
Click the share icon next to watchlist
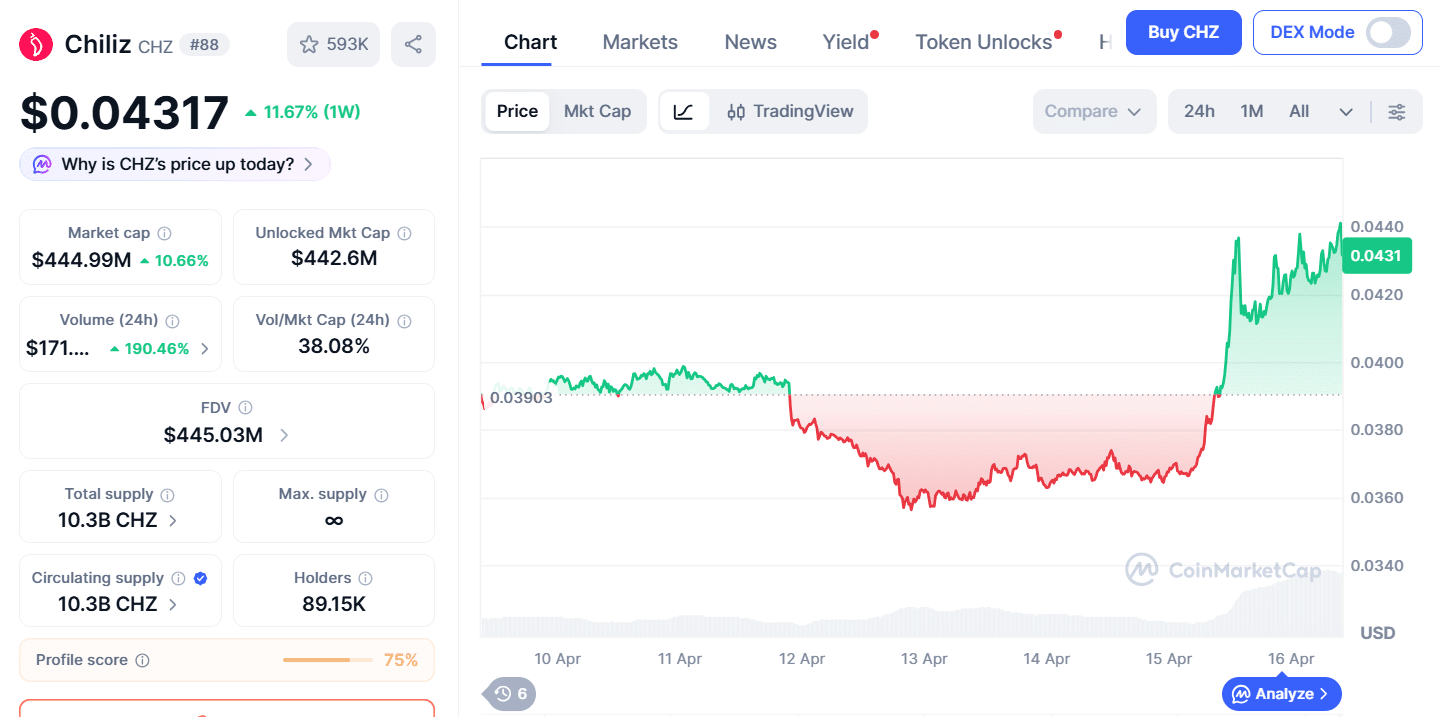click(x=413, y=45)
